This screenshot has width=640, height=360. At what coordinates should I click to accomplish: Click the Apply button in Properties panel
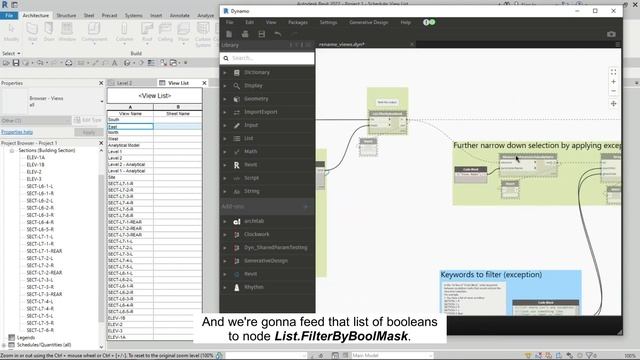click(88, 132)
